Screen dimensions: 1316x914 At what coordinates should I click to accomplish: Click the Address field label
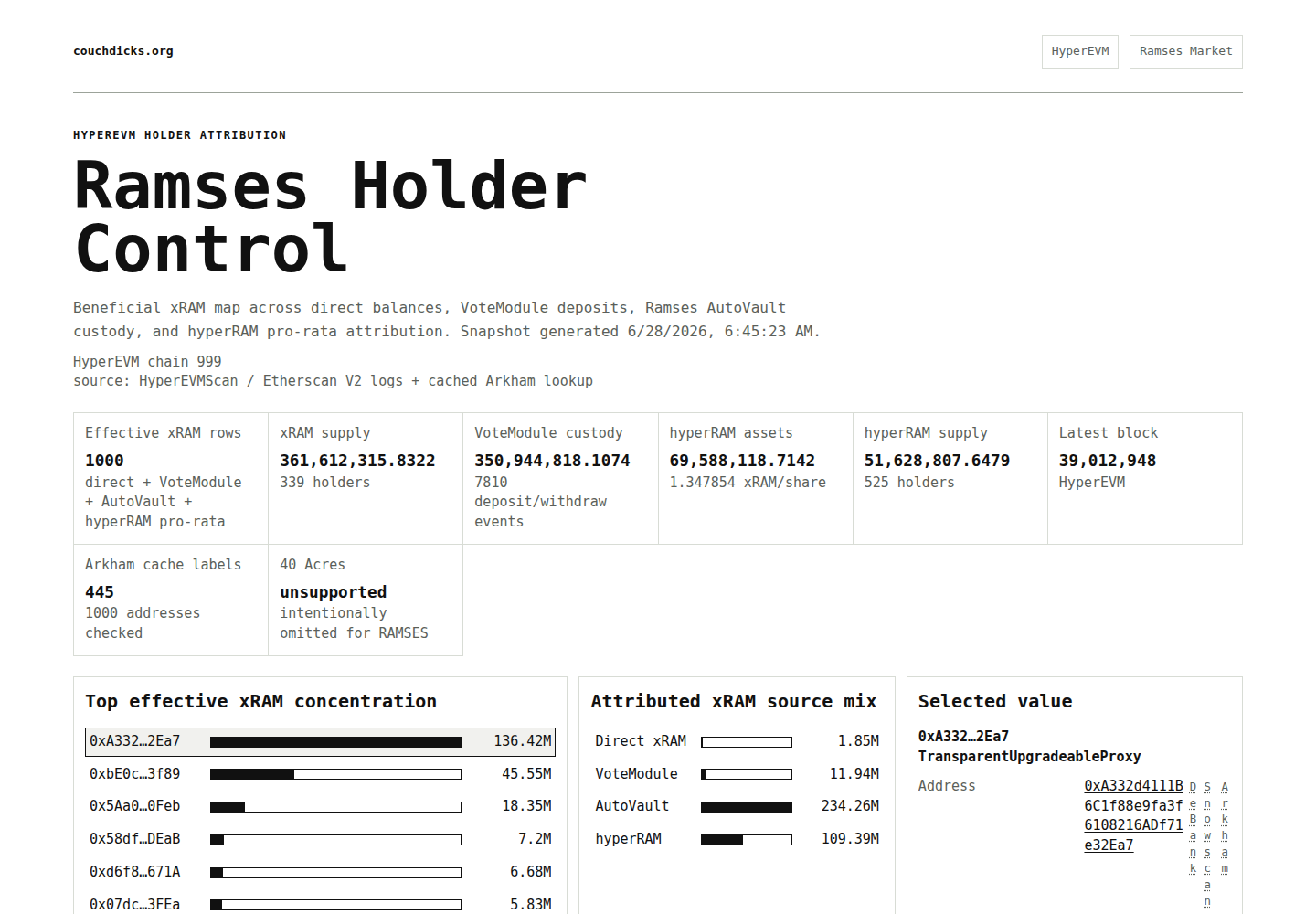(x=947, y=786)
